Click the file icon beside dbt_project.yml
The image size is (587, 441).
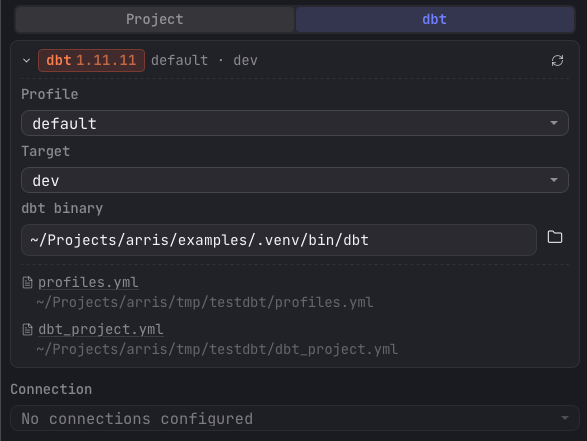27,330
